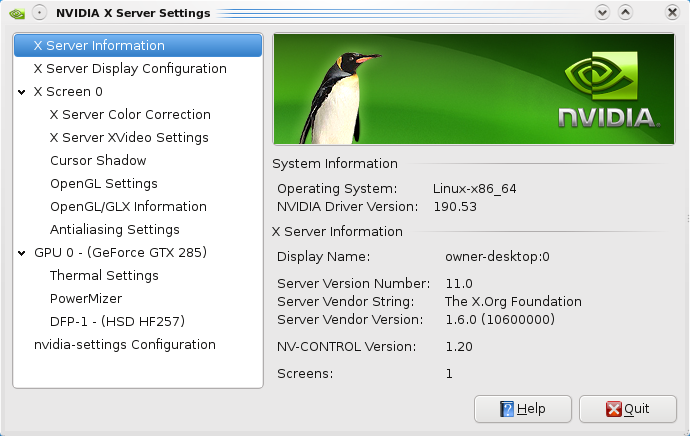Click the Help button

pyautogui.click(x=522, y=409)
